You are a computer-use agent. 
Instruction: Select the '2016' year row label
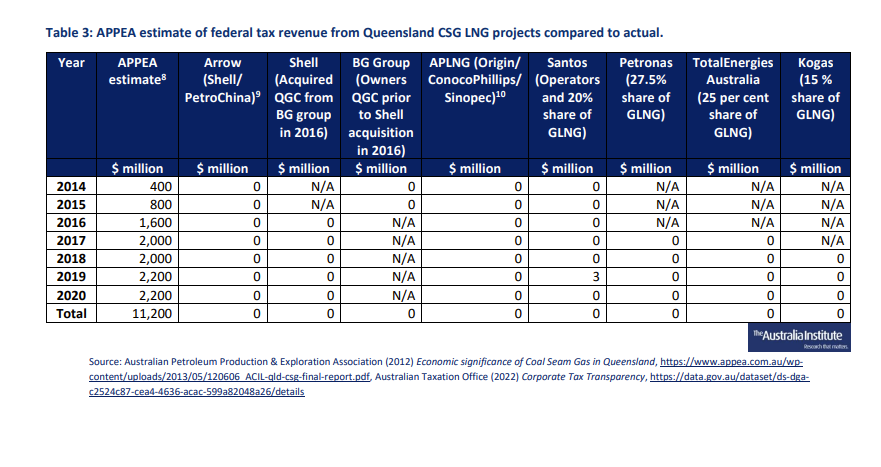[x=71, y=223]
